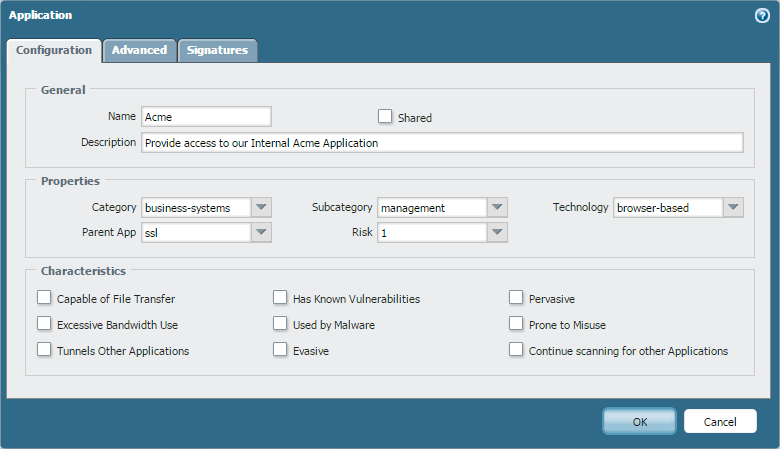Open the Signatures tab

(x=218, y=50)
